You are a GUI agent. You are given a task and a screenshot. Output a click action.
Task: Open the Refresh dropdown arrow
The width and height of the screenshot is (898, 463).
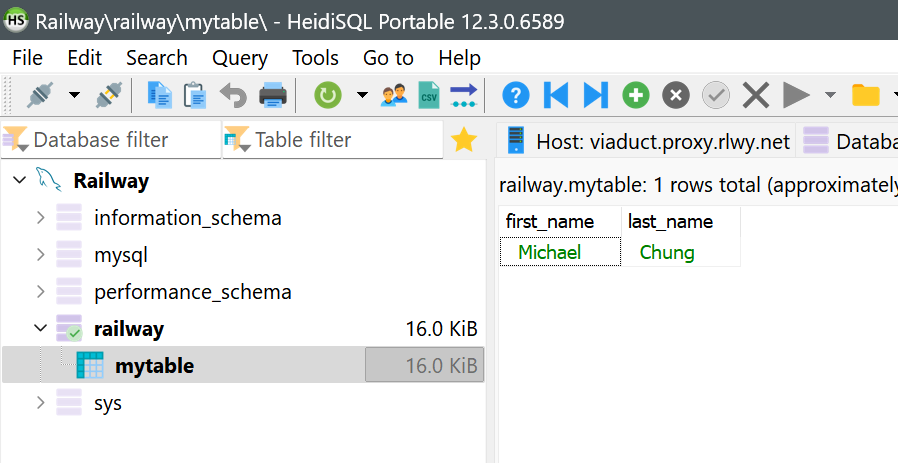(x=362, y=95)
